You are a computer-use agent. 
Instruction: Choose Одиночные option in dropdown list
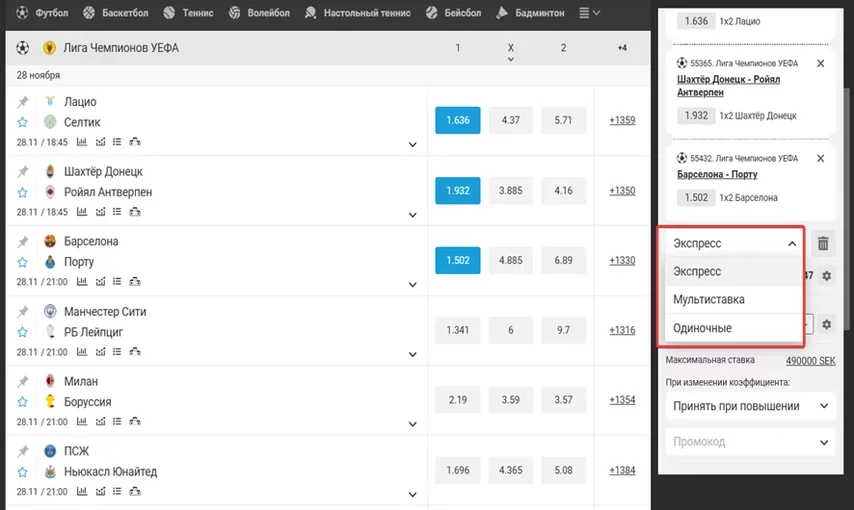click(x=734, y=328)
